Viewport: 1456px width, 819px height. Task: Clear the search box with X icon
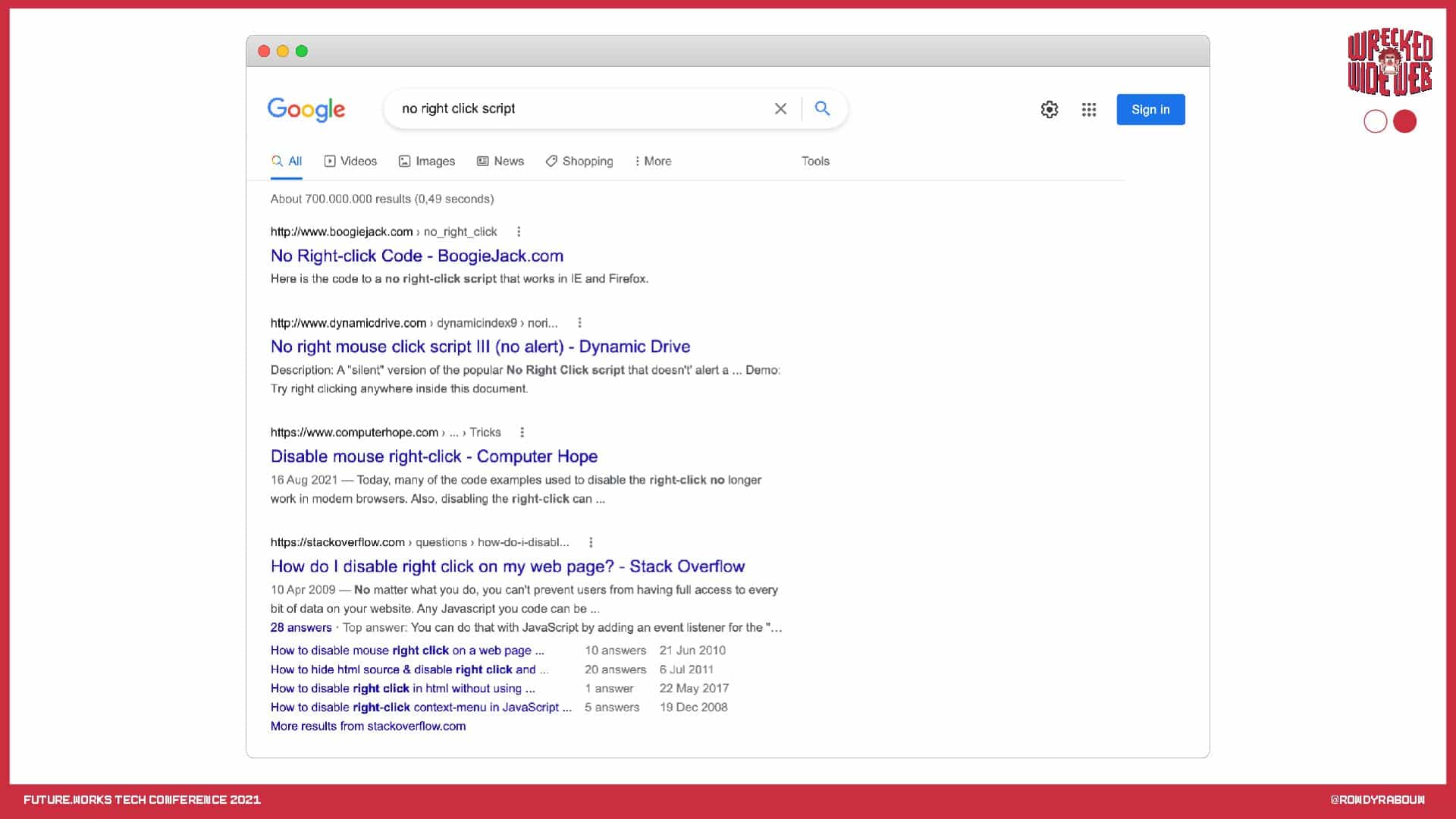coord(780,108)
